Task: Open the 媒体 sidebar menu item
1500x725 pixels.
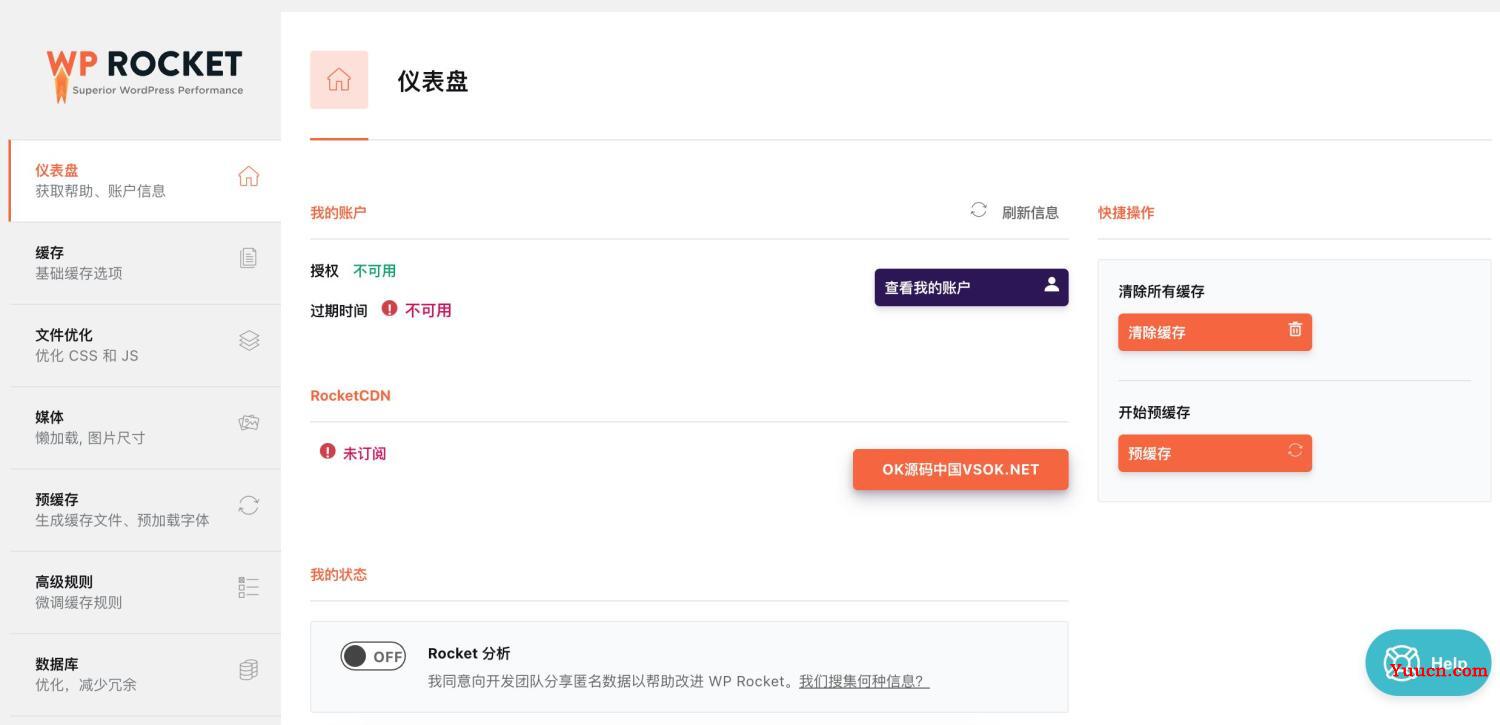Action: [x=145, y=427]
